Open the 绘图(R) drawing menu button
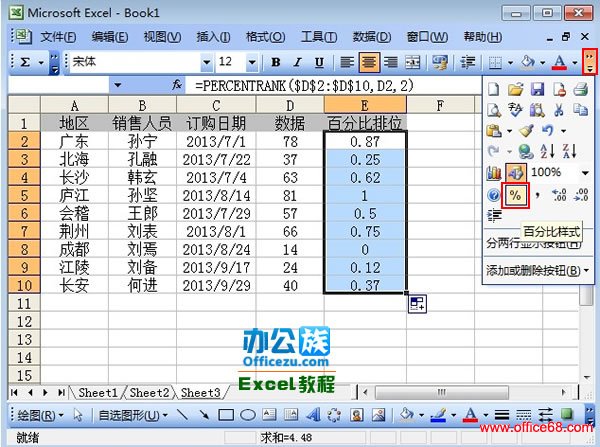Image resolution: width=600 pixels, height=447 pixels. (41, 415)
